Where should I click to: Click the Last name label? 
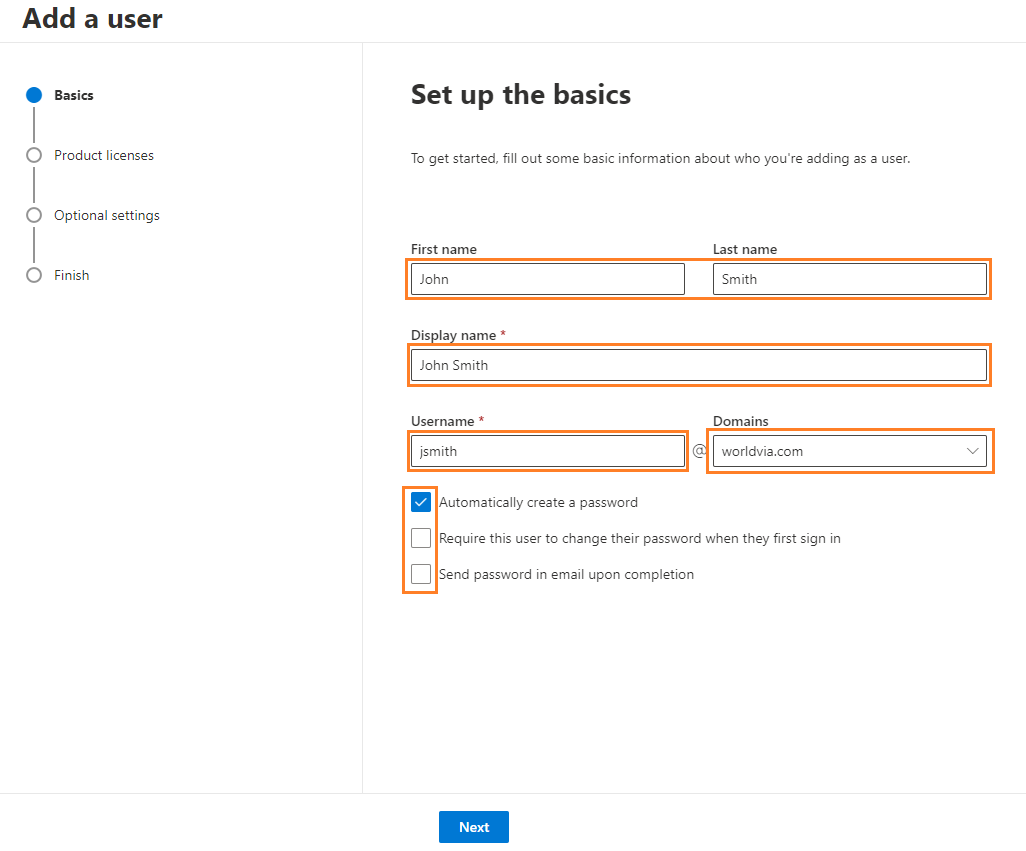745,249
